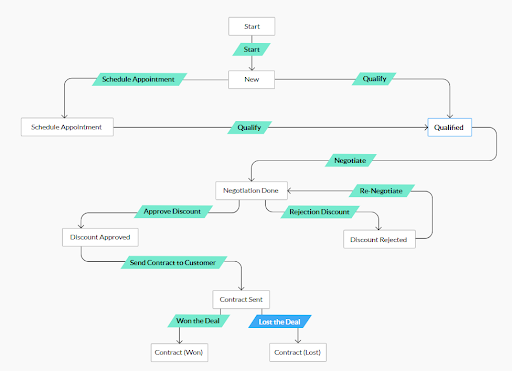Select the Negotiation Done state box
Image resolution: width=512 pixels, height=371 pixels.
pyautogui.click(x=251, y=190)
